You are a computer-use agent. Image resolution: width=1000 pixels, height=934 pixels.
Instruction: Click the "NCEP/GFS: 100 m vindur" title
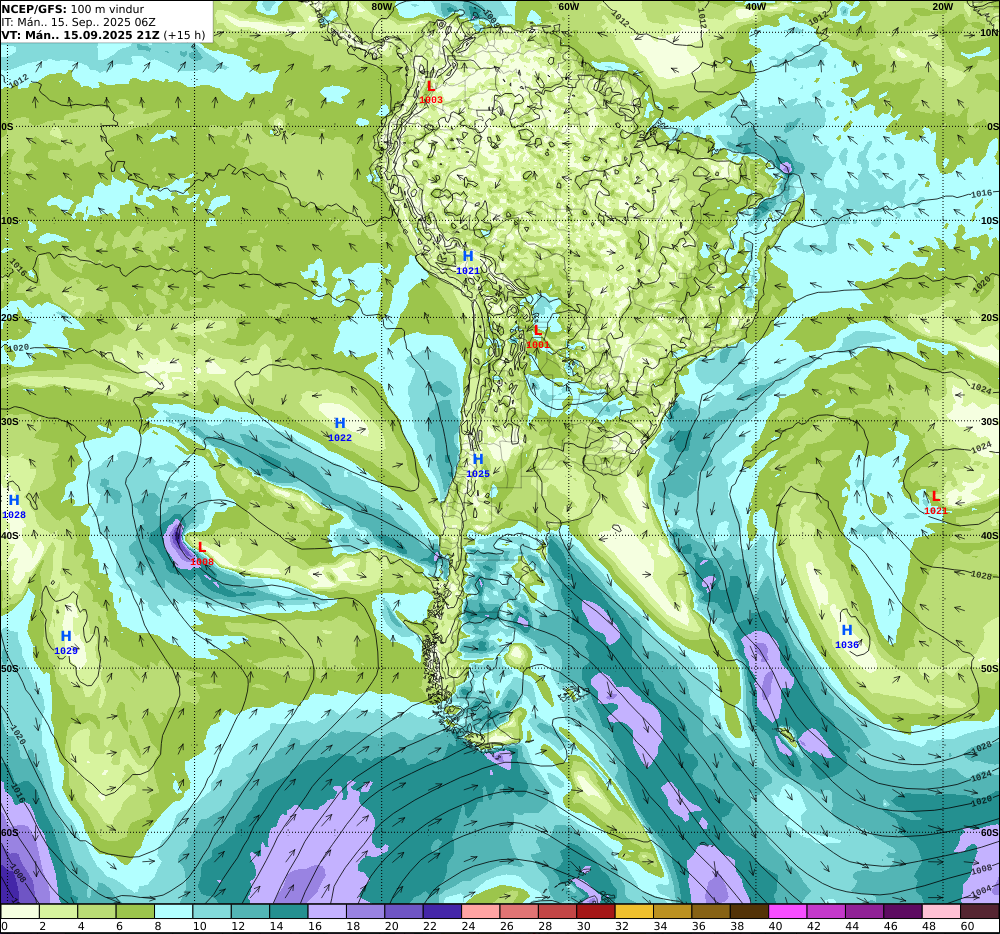[73, 9]
